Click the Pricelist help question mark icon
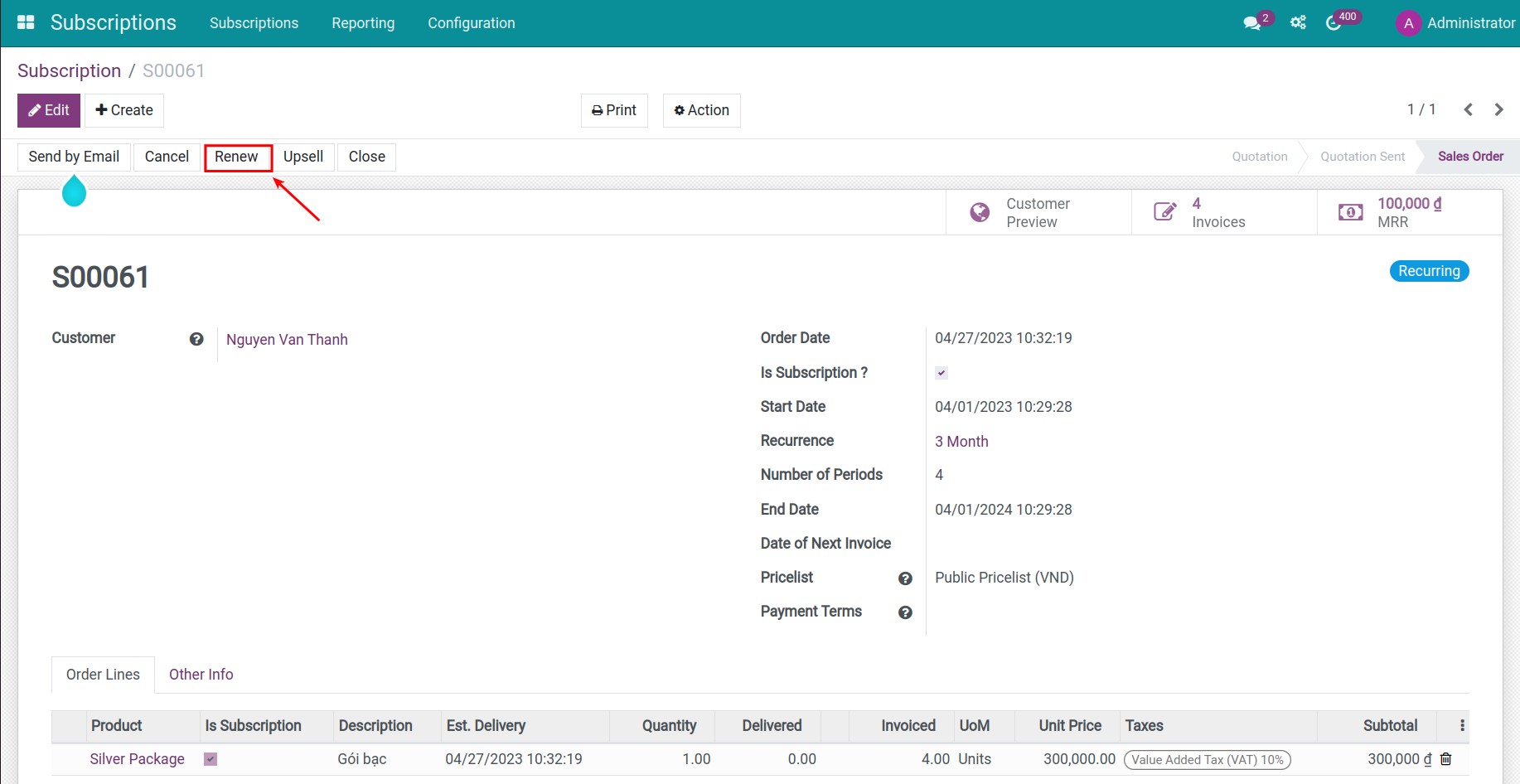Screen dimensions: 1520x784 [x=905, y=578]
